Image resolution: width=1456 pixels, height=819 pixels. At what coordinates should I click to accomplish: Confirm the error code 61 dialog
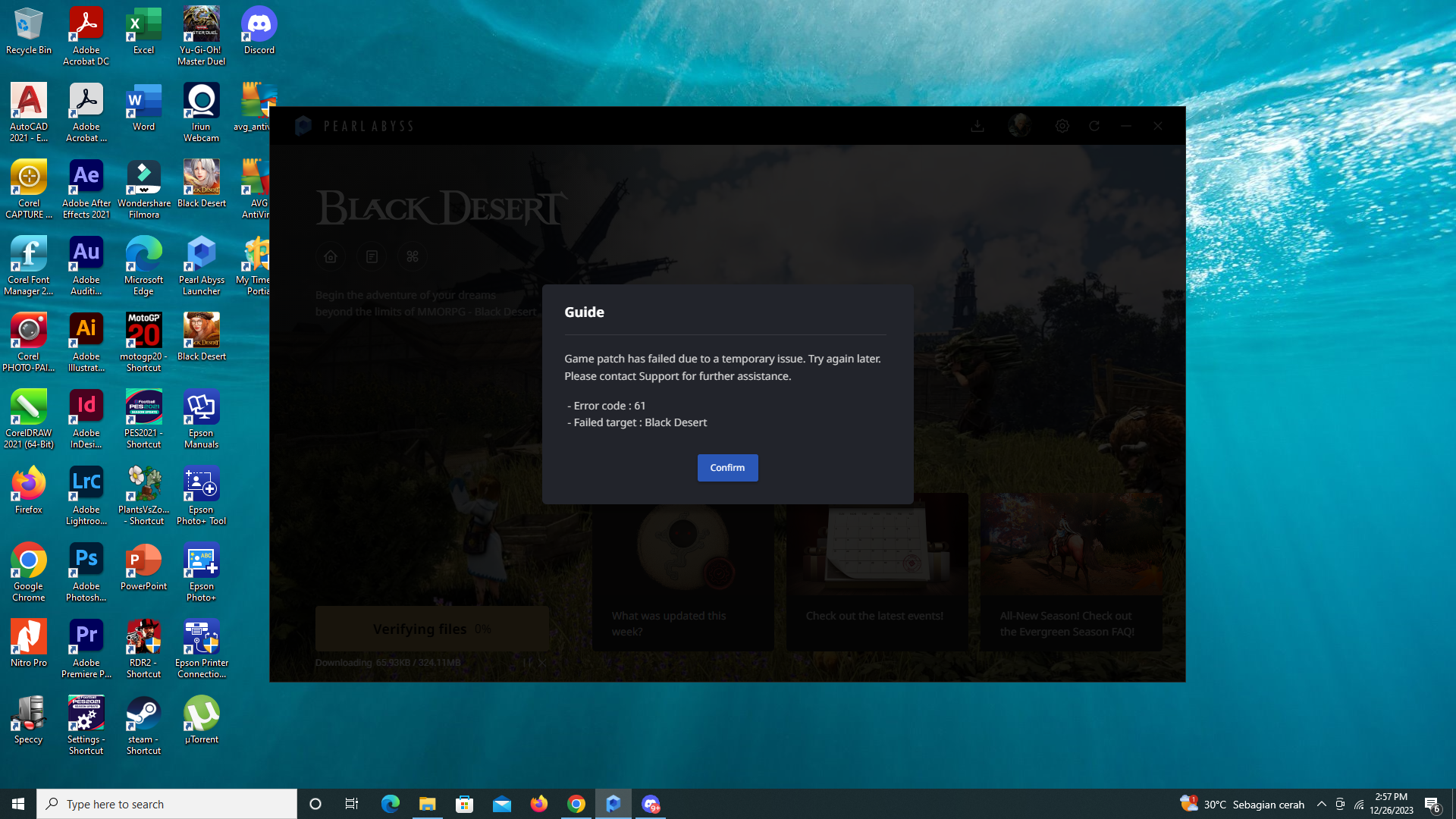[x=726, y=467]
